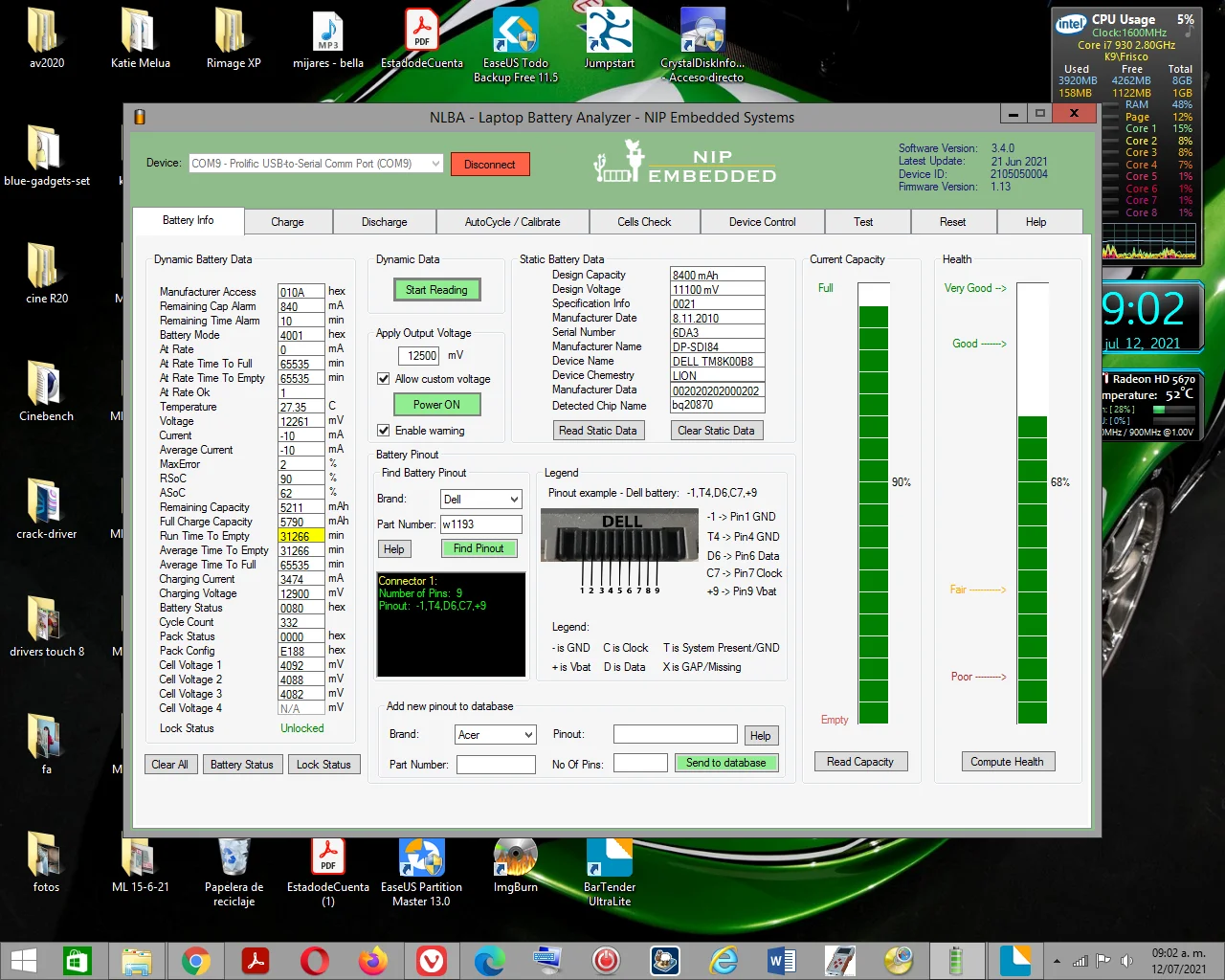This screenshot has width=1225, height=980.
Task: Open Firefox from the taskbar
Action: click(373, 960)
